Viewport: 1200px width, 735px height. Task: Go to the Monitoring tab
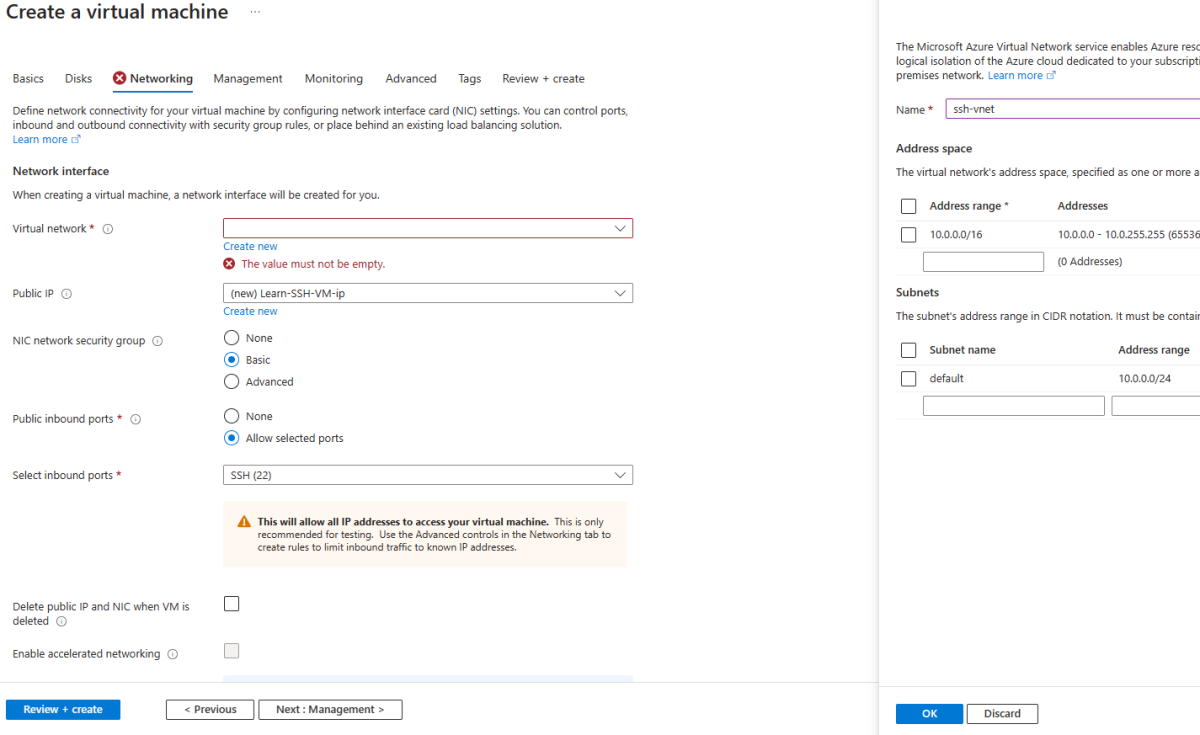click(334, 78)
